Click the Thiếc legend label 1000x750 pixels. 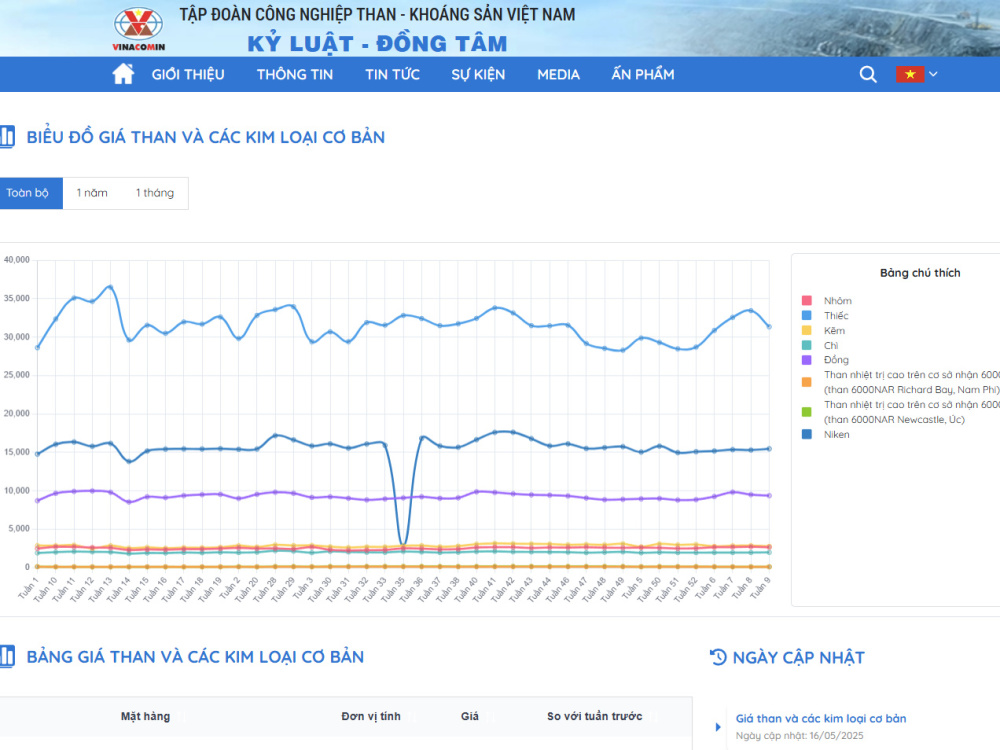pos(836,315)
